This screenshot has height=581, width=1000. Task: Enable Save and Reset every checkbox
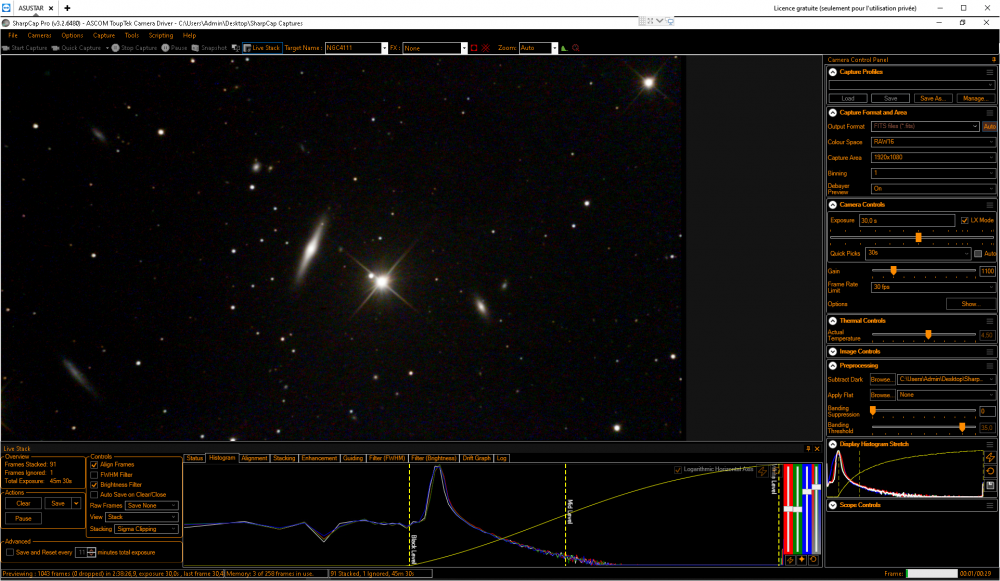10,552
